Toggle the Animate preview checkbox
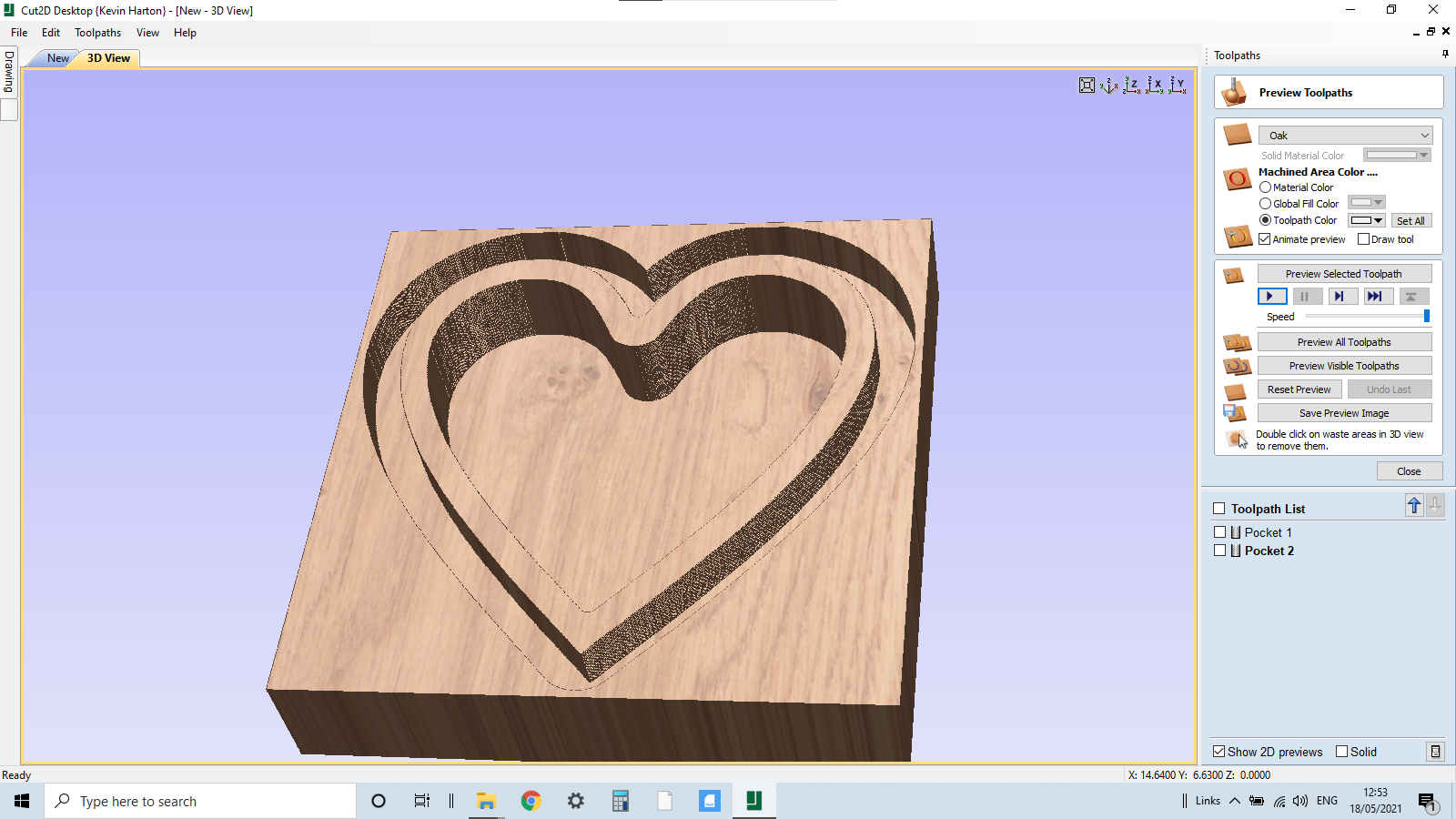Viewport: 1456px width, 819px height. pos(1265,239)
